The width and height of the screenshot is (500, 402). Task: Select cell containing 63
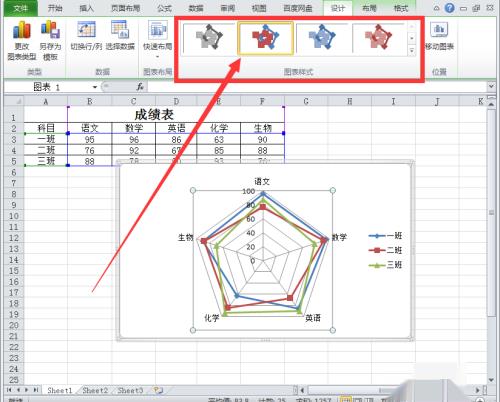(219, 139)
